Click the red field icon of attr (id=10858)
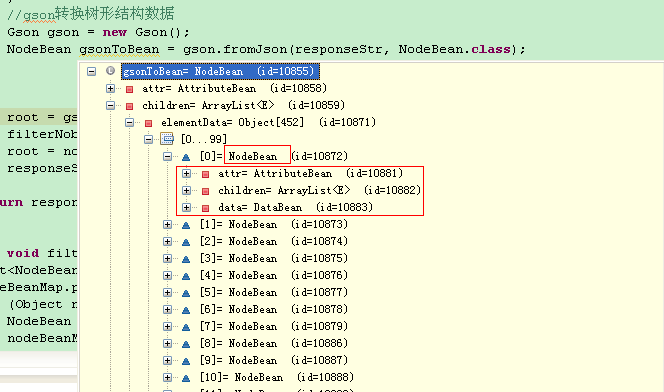Image resolution: width=664 pixels, height=392 pixels. [130, 89]
